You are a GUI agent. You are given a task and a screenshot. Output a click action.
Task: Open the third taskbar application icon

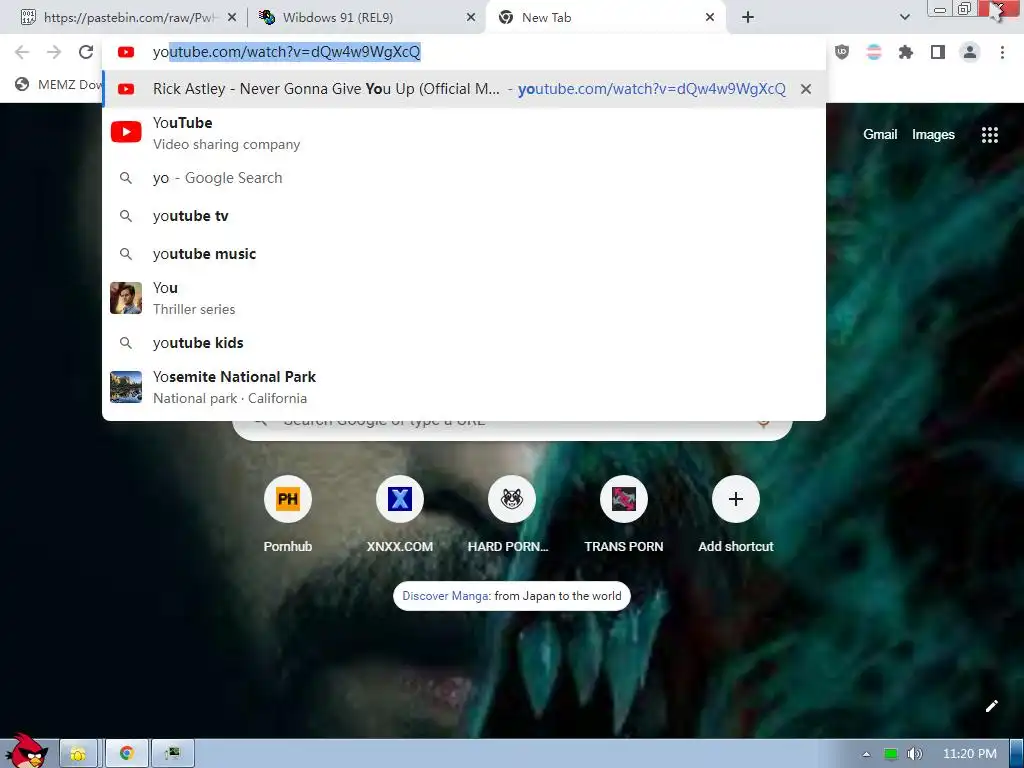pos(172,754)
